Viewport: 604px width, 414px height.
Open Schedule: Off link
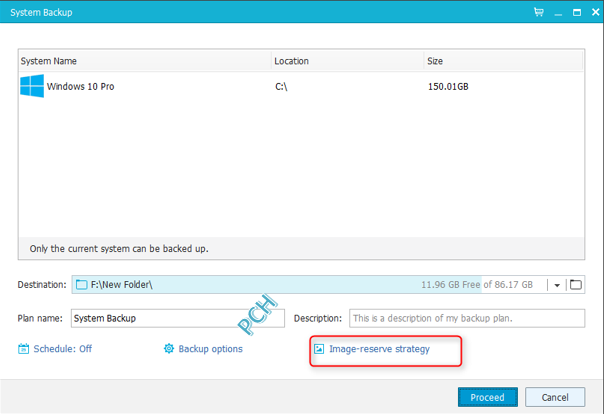[63, 349]
